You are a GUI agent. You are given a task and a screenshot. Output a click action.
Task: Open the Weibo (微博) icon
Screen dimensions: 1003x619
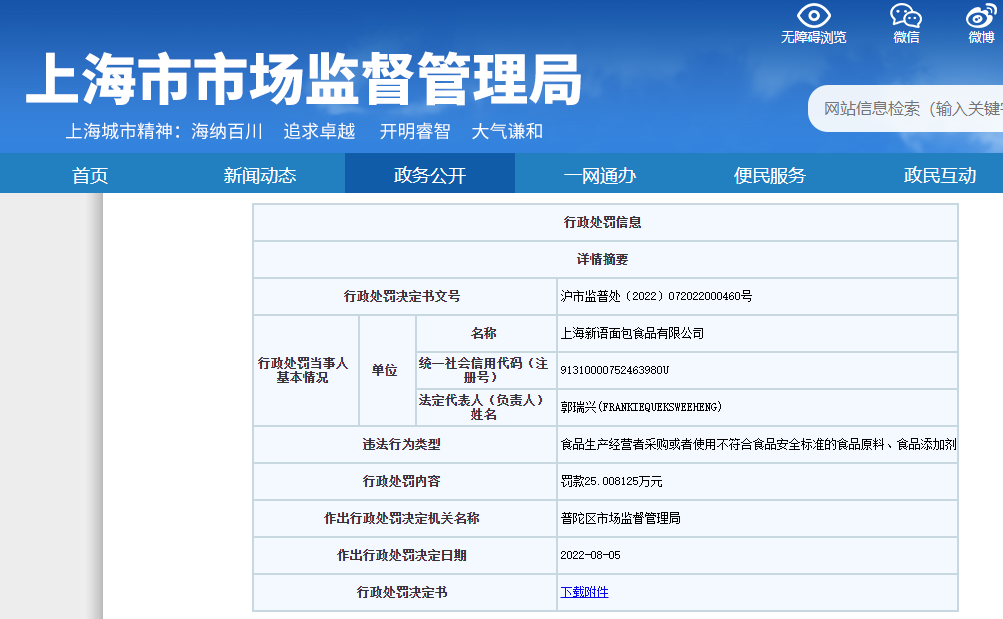(x=980, y=16)
